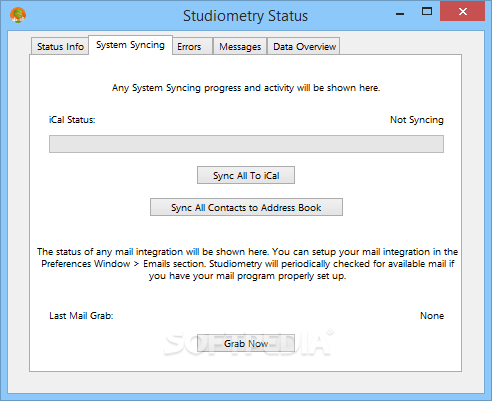This screenshot has height=401, width=492.
Task: Switch to the Data Overview tab
Action: [304, 46]
